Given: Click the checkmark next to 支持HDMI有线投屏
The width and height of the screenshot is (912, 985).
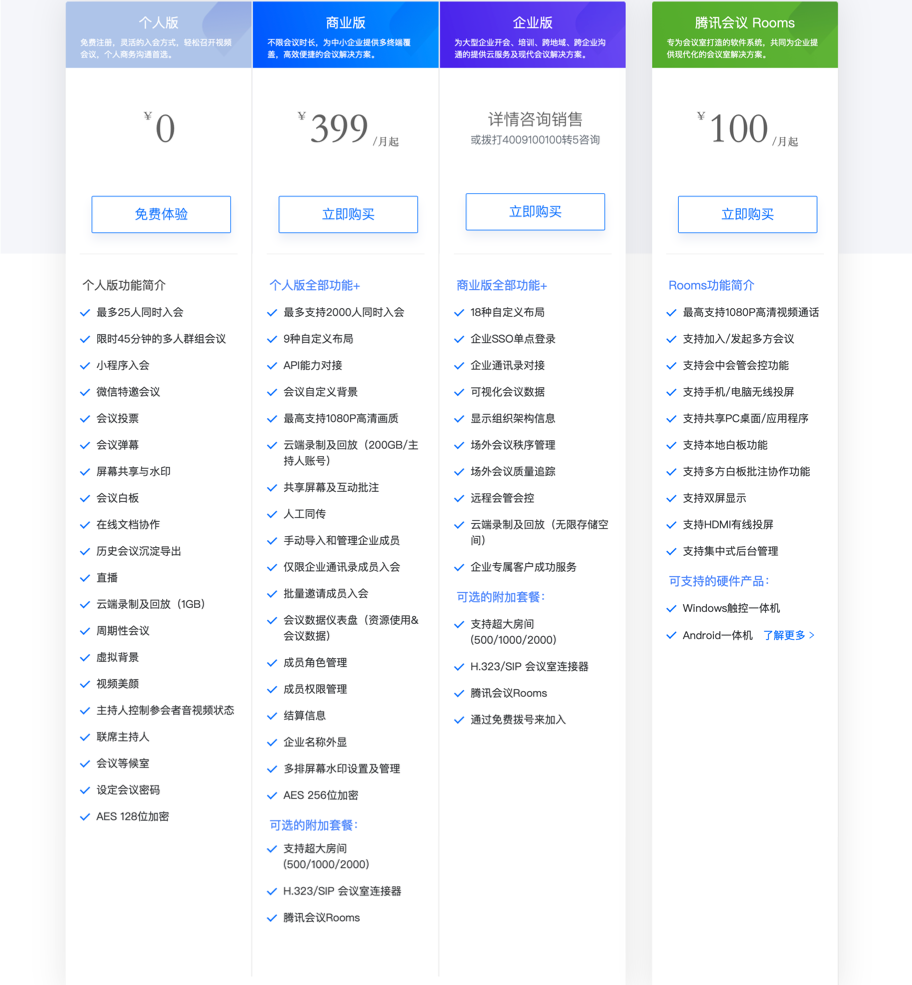Looking at the screenshot, I should [x=672, y=524].
